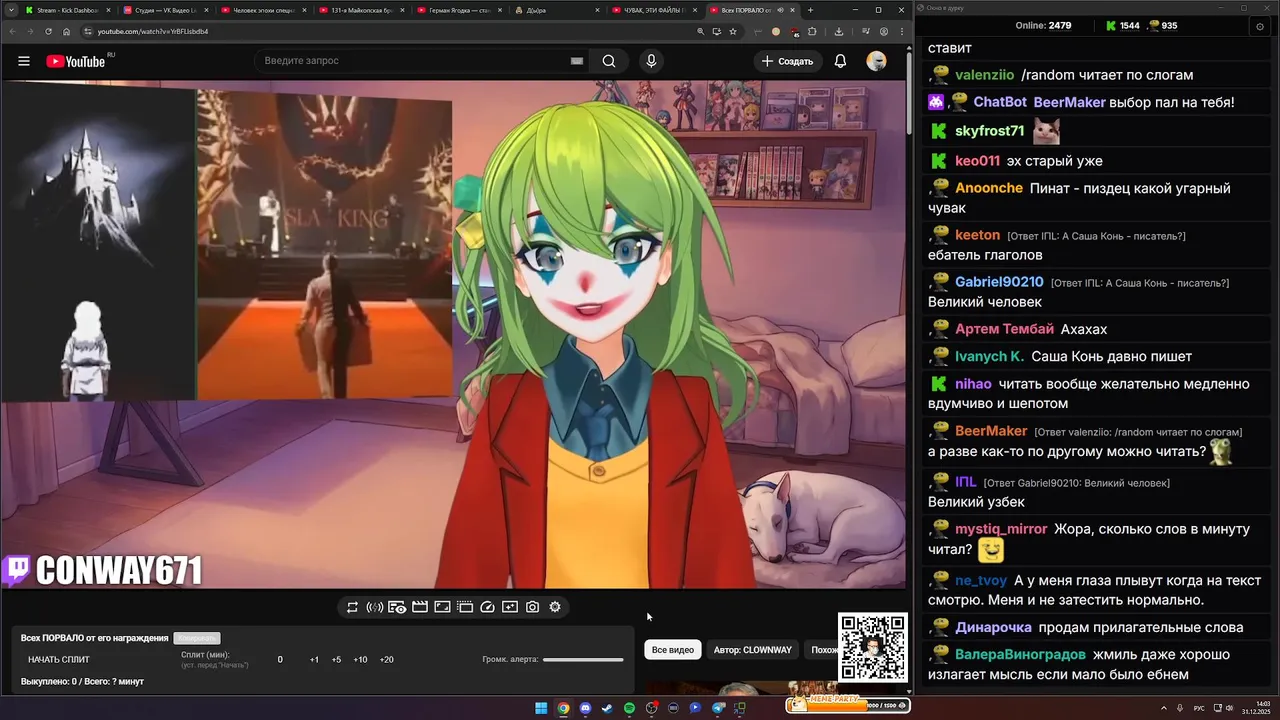Viewport: 1280px width, 720px height.
Task: Click the dashed-rectangle theater icon
Action: (x=465, y=607)
